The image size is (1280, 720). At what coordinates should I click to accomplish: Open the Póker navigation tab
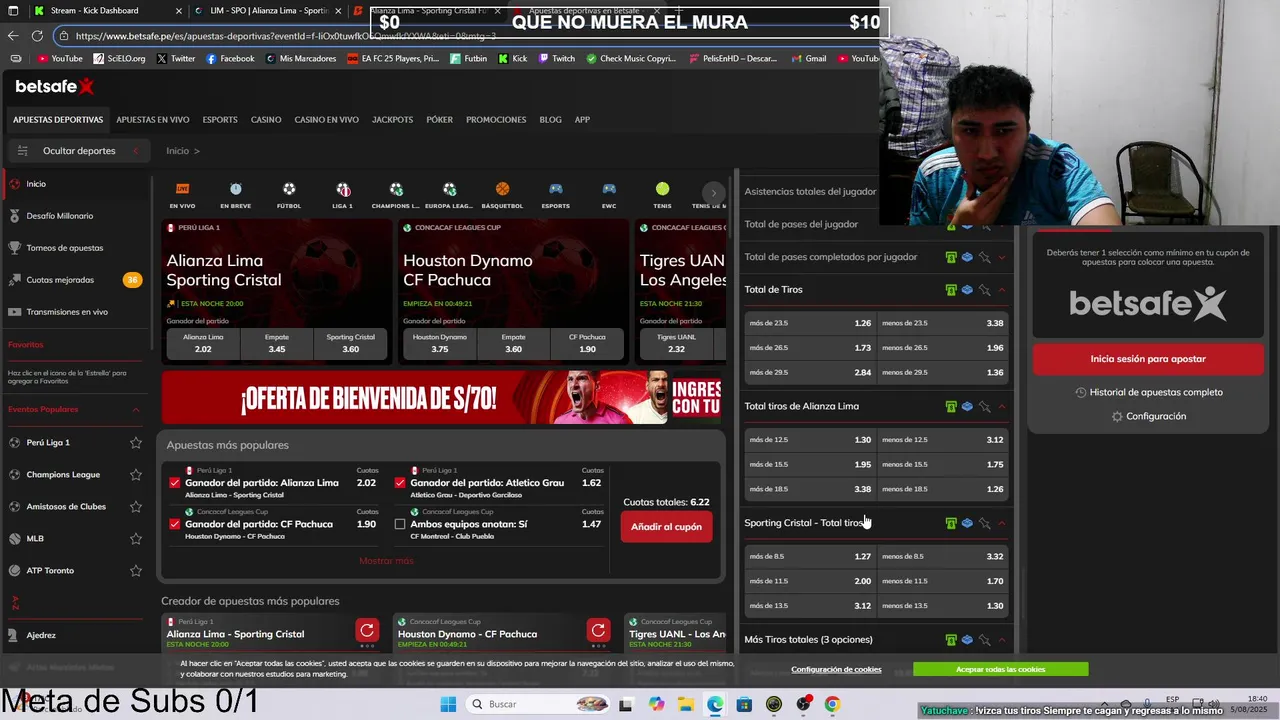point(439,120)
